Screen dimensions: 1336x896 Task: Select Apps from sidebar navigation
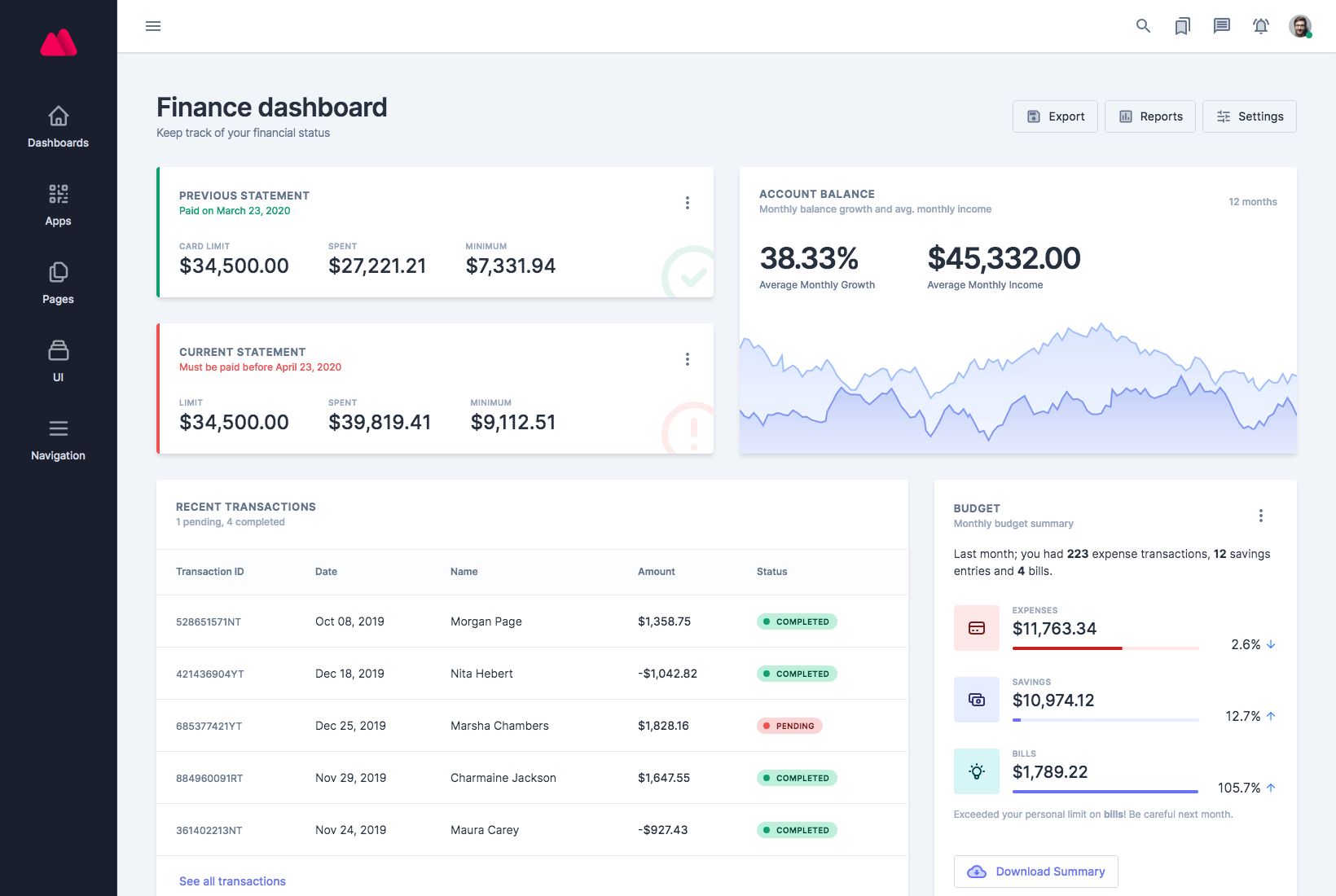pos(59,205)
